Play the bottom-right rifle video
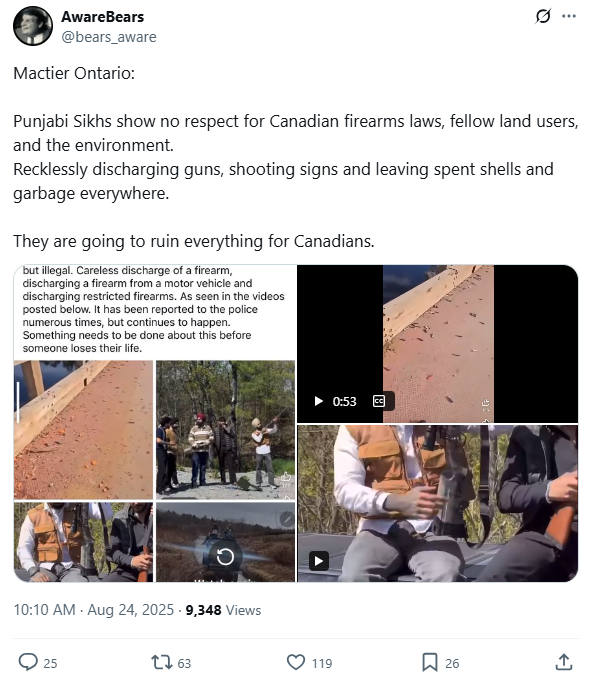 tap(319, 561)
